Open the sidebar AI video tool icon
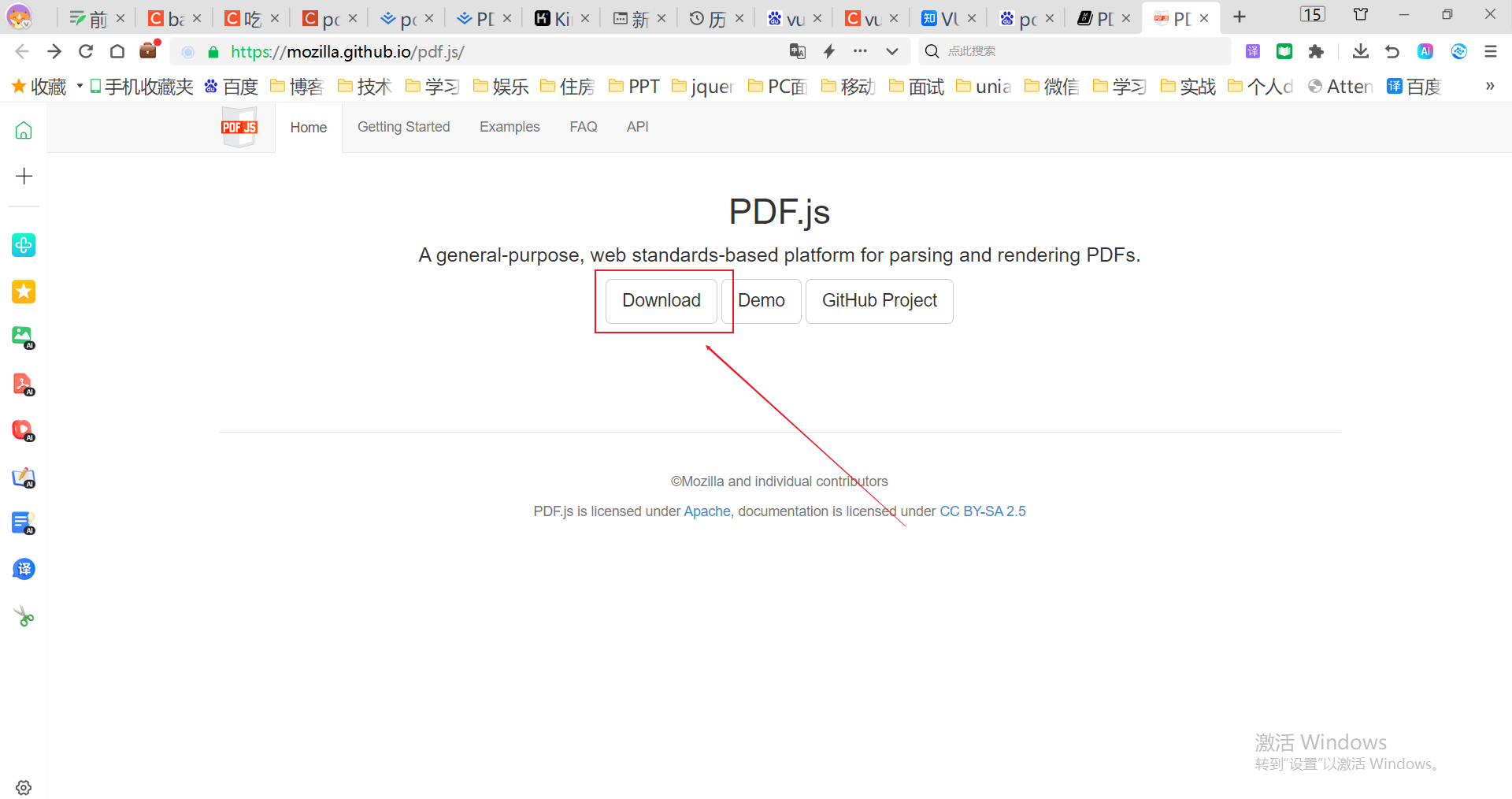Image resolution: width=1512 pixels, height=799 pixels. (x=24, y=430)
